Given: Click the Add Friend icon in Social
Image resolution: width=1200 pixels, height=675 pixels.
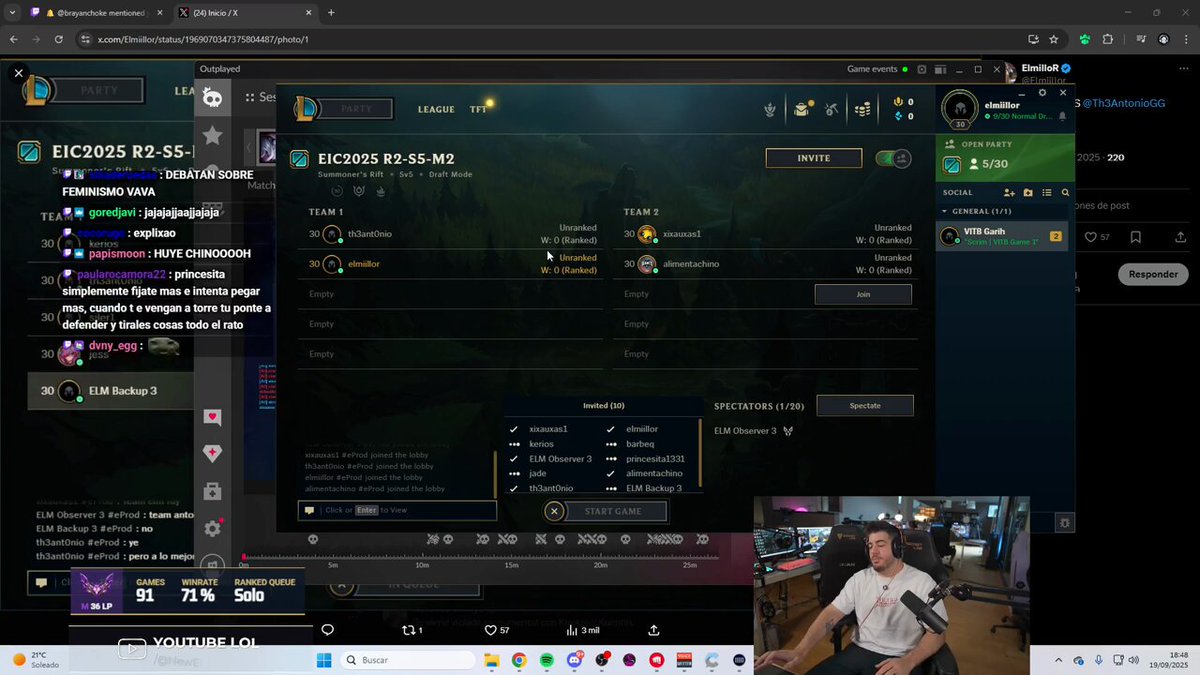Looking at the screenshot, I should point(1009,192).
